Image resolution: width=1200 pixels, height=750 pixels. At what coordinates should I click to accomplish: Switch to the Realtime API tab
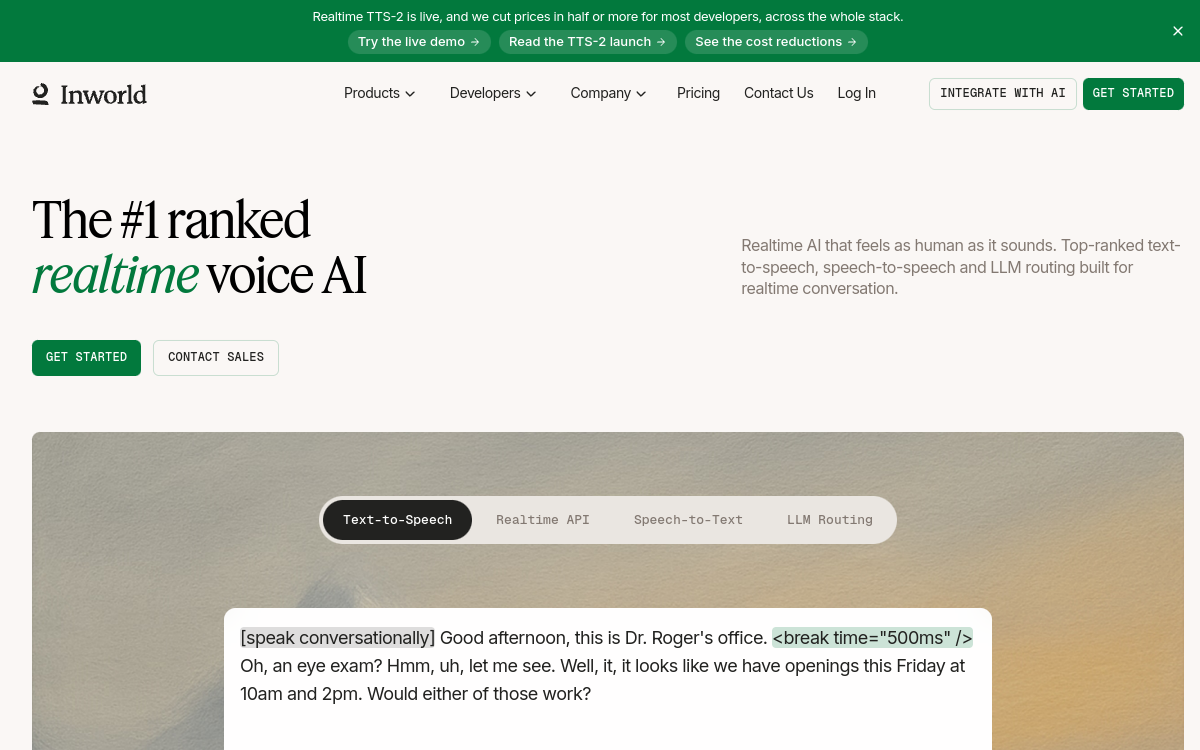pos(543,520)
